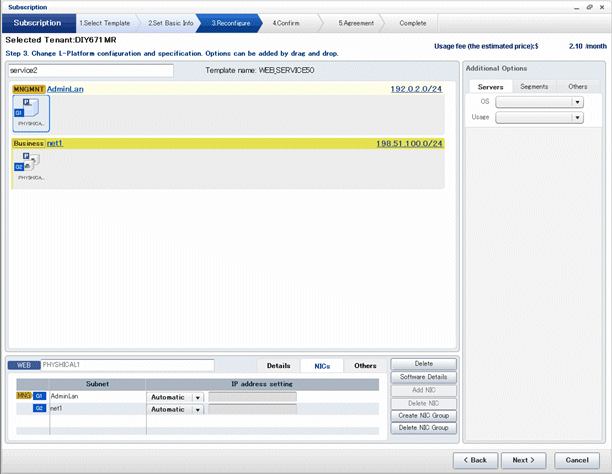Click the NIC badge in net1 row
612x474 pixels.
(39, 409)
